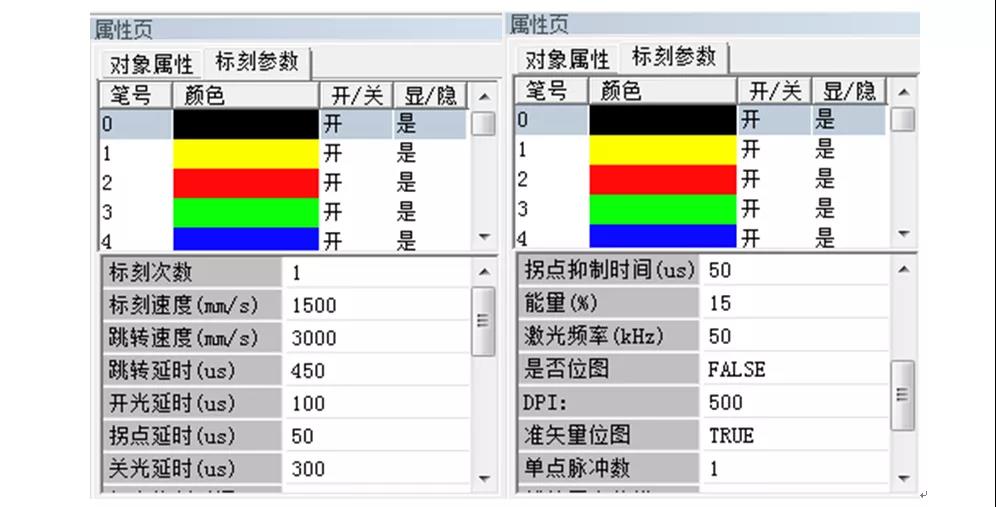Click 显/隐 column header in right panel
996x507 pixels.
pyautogui.click(x=849, y=91)
